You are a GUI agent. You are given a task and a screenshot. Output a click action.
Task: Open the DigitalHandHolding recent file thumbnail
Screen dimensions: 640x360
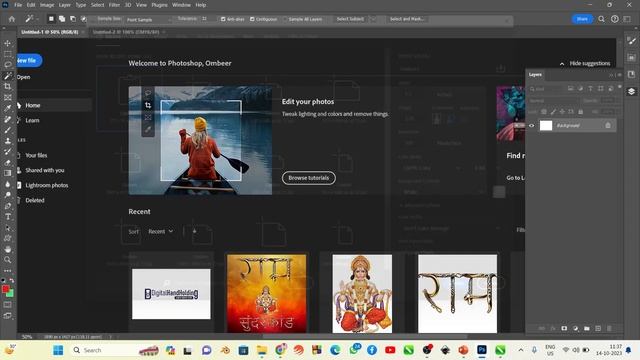[x=171, y=294]
